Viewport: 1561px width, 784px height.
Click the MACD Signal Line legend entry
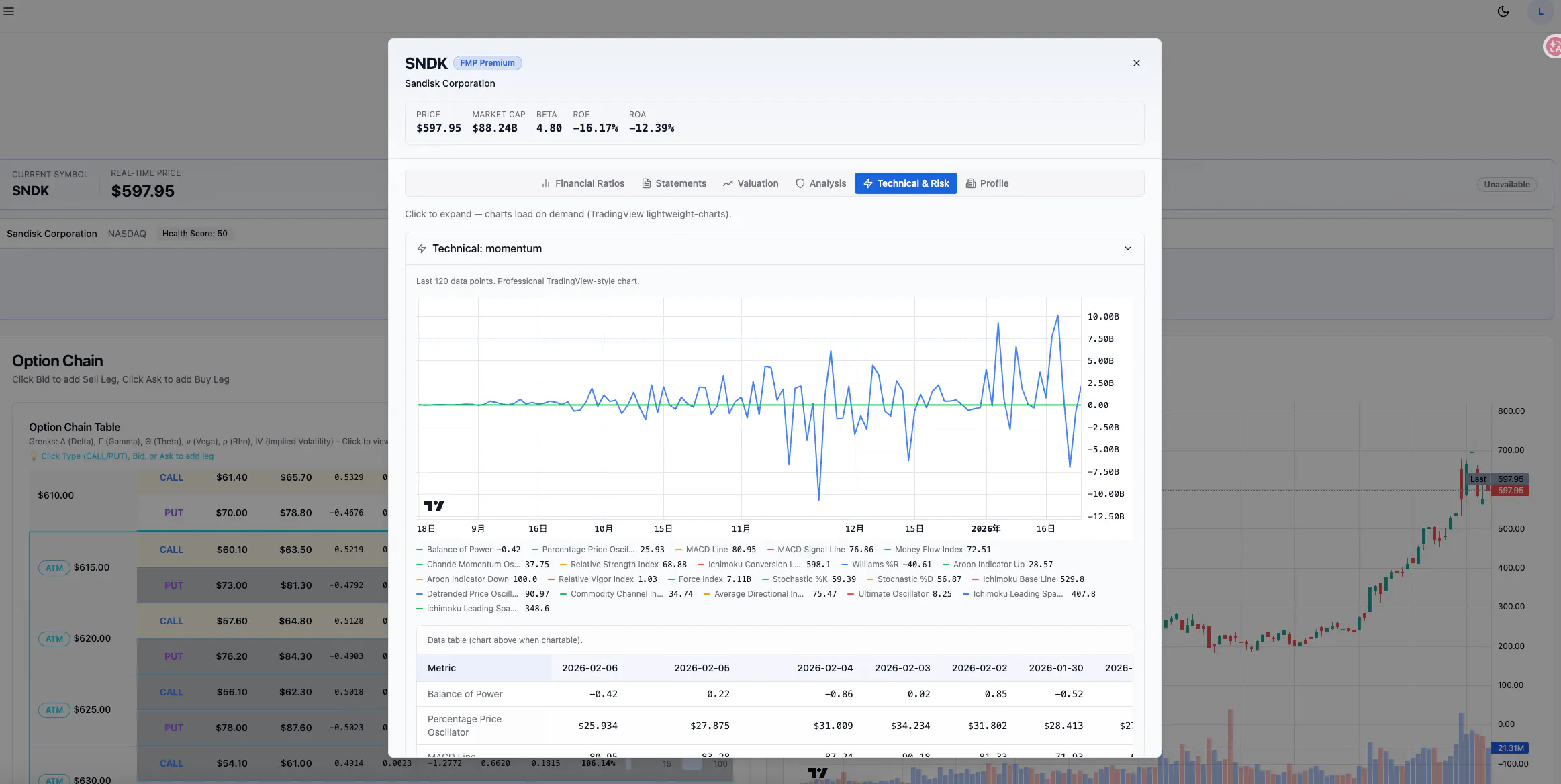pos(820,550)
